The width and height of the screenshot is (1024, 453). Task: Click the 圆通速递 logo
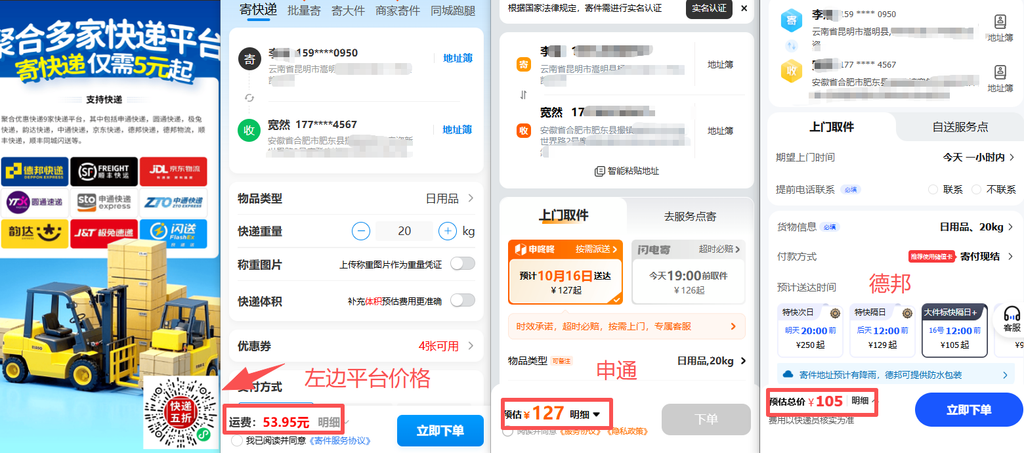[x=35, y=202]
